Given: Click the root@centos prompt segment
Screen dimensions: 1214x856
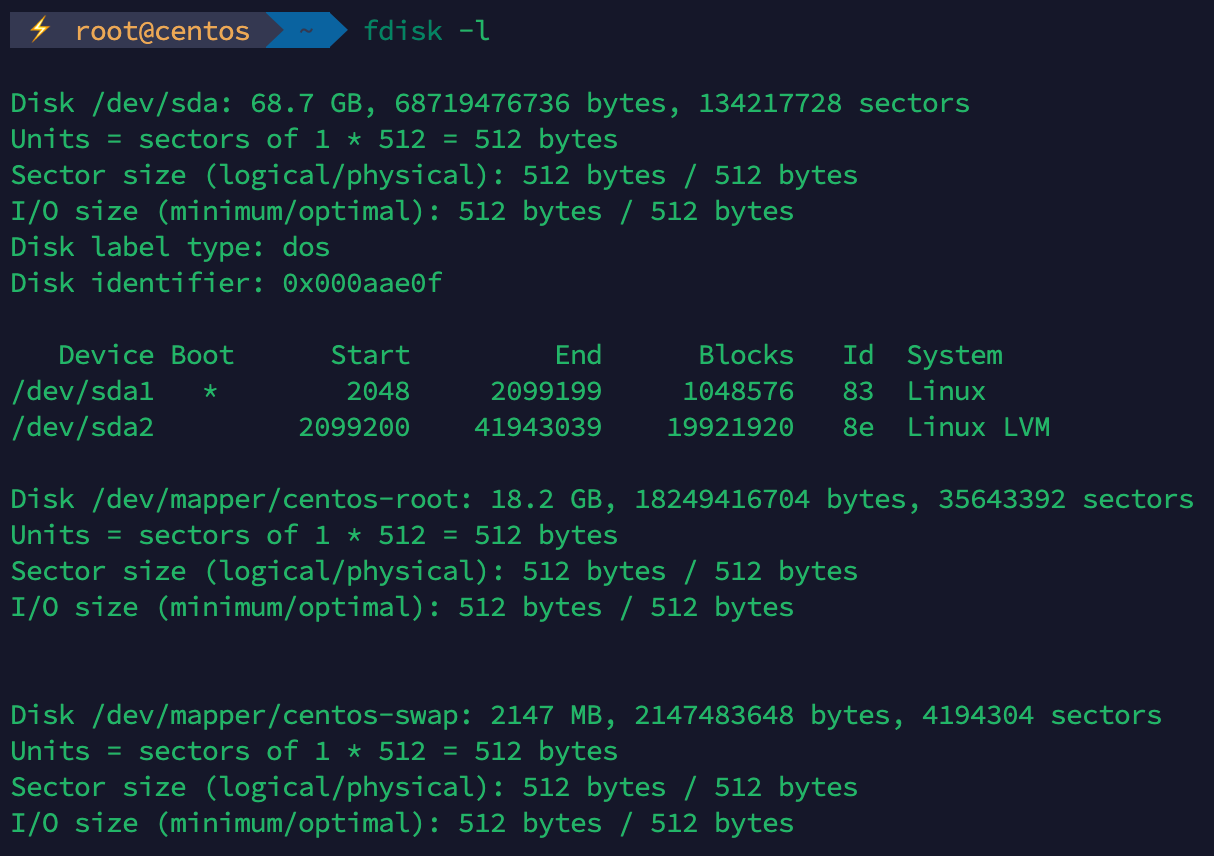Looking at the screenshot, I should pos(162,31).
